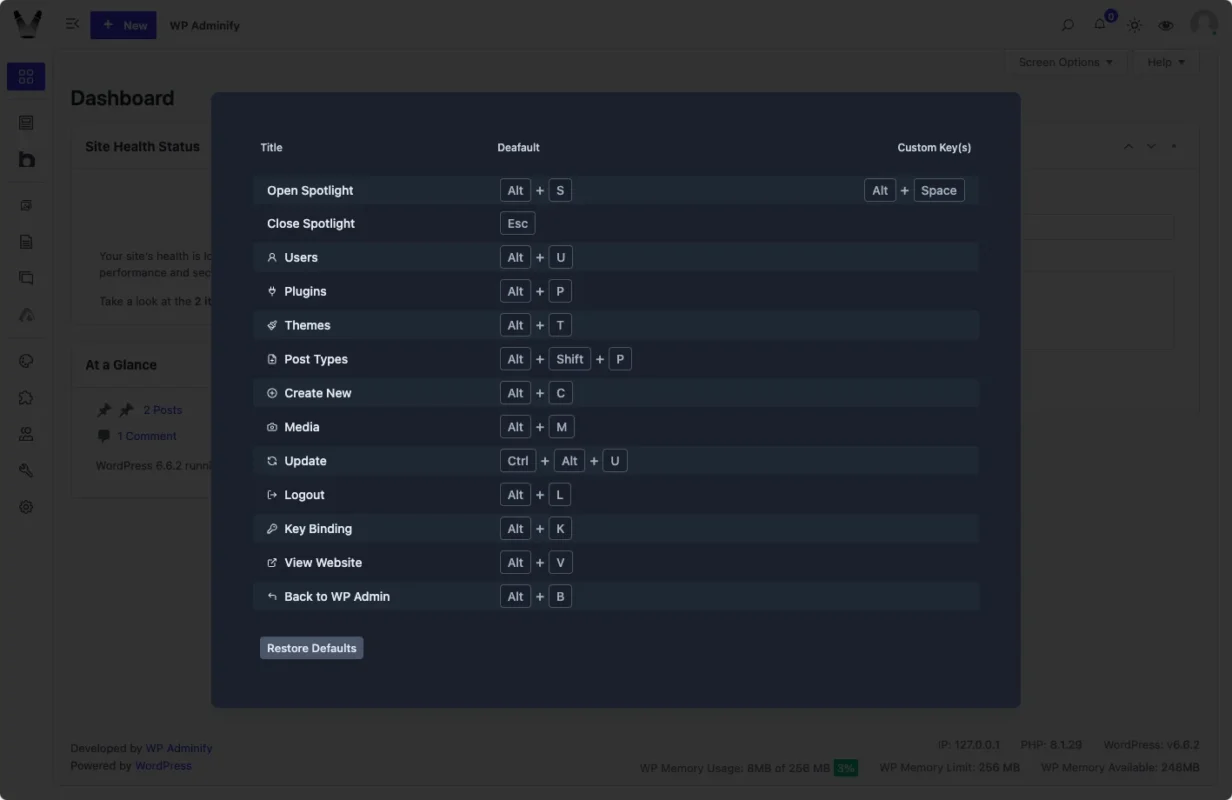Image resolution: width=1232 pixels, height=800 pixels.
Task: Click the WP Adminify label in the top bar
Action: (204, 25)
